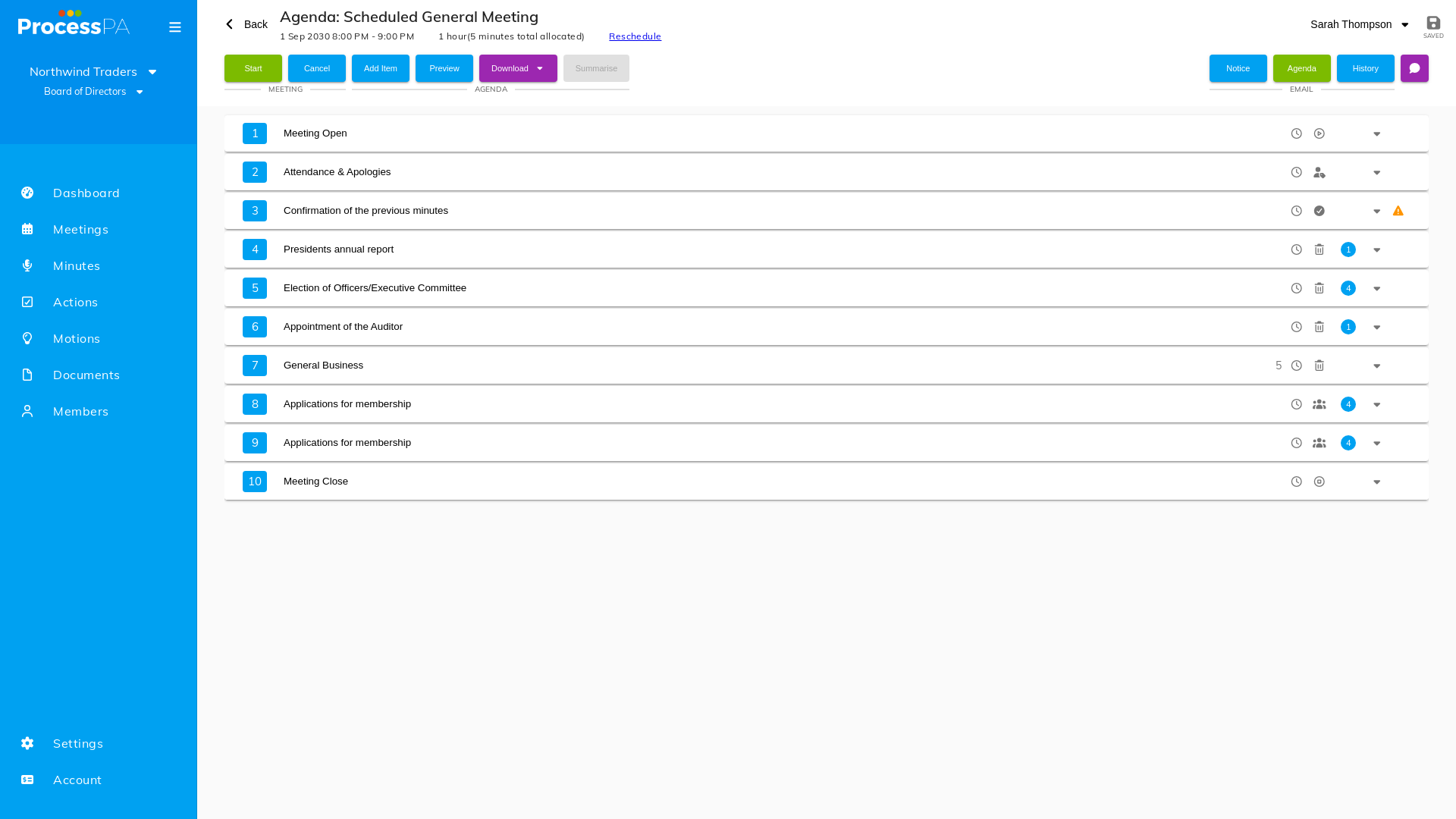Screen dimensions: 1456x819
Task: Click clock icon on Attendance & Apologies row
Action: click(1297, 172)
